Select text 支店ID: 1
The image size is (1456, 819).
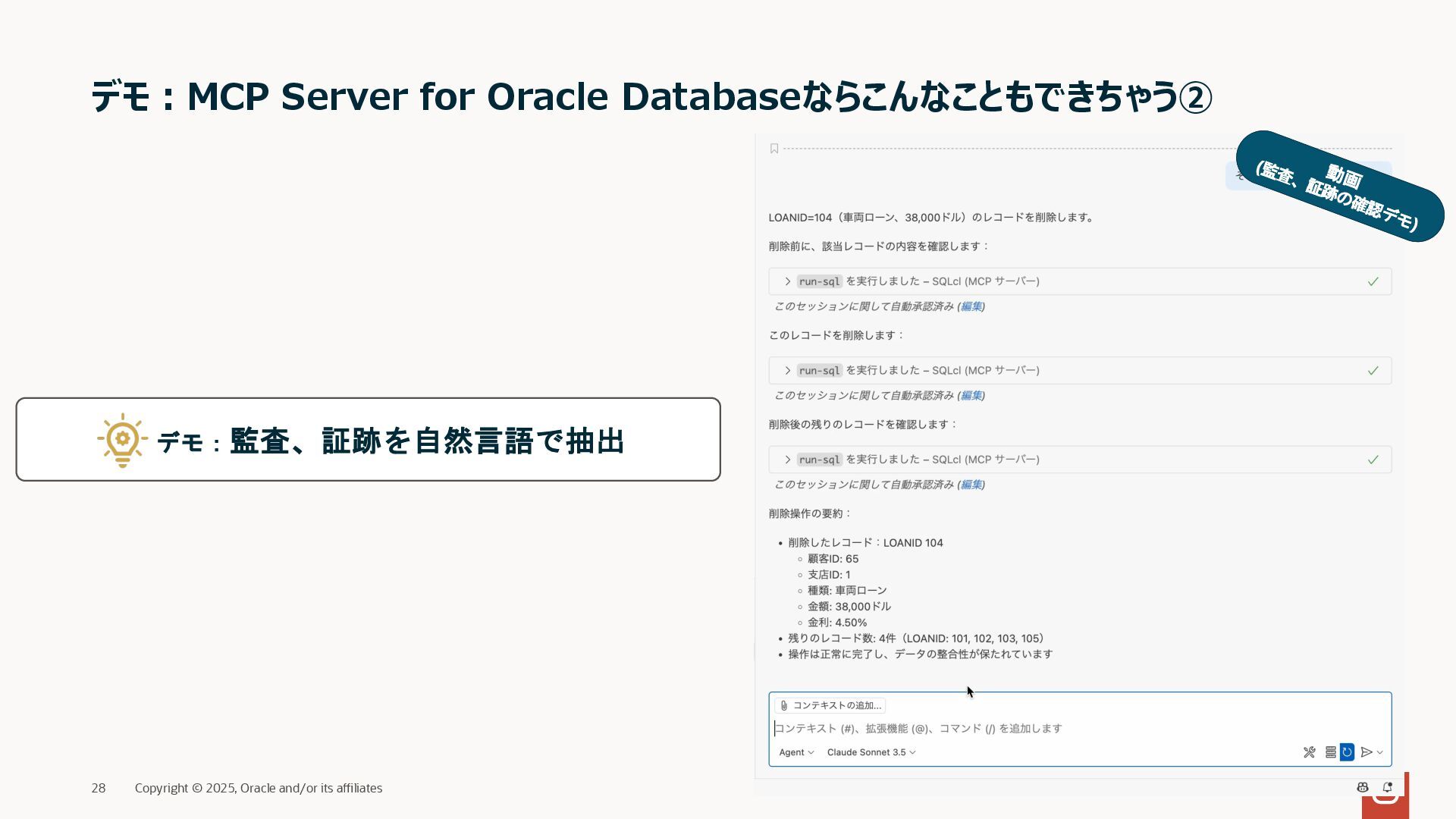click(829, 575)
